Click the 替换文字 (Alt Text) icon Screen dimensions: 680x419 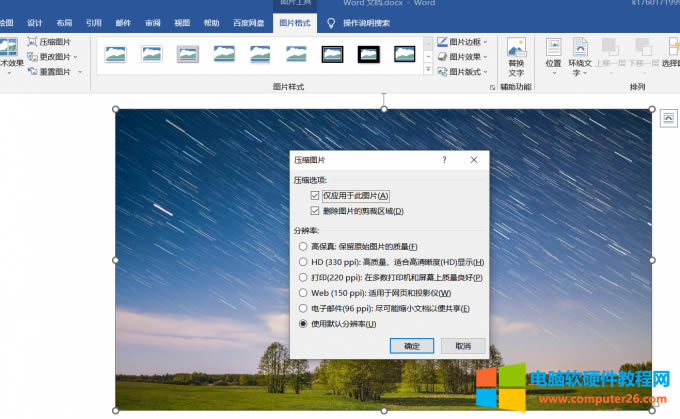click(516, 50)
